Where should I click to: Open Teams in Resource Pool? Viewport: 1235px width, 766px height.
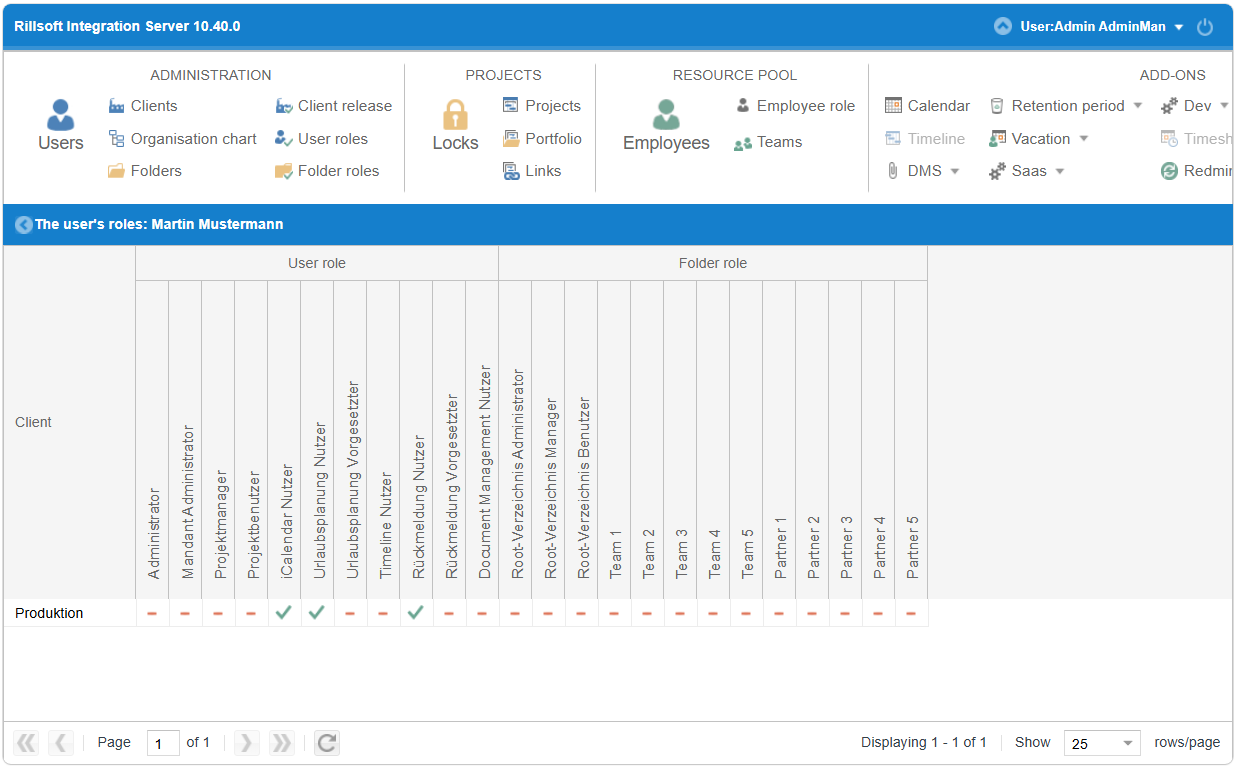[x=768, y=142]
